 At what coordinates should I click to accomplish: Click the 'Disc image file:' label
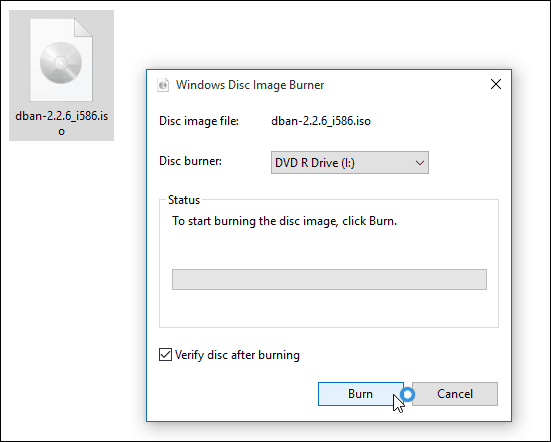[x=199, y=121]
